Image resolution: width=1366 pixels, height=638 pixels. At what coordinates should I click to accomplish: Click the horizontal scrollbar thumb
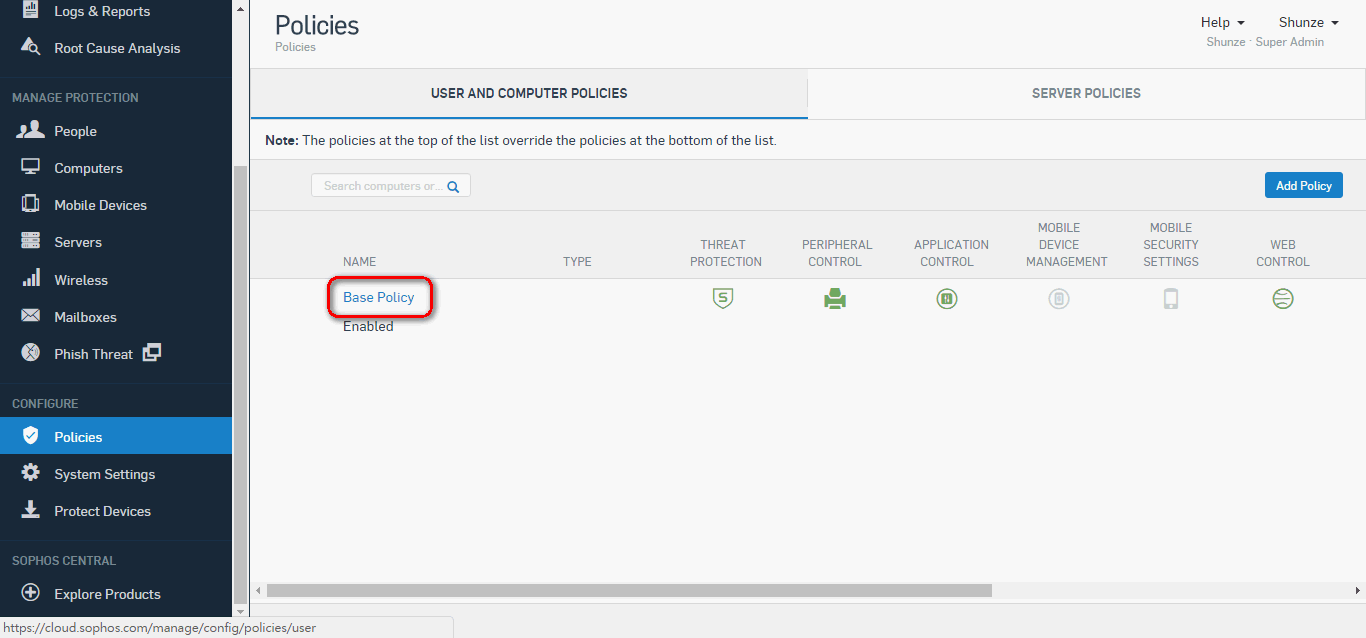pyautogui.click(x=629, y=590)
